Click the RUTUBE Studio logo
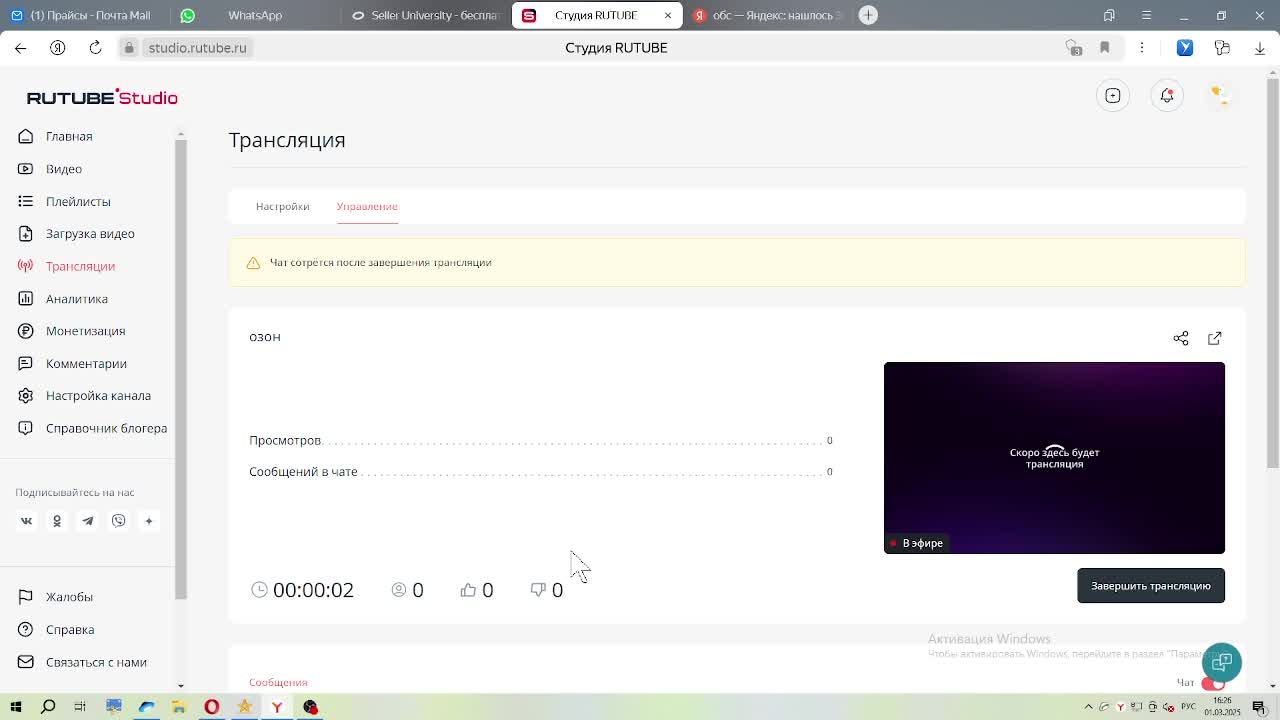Image resolution: width=1280 pixels, height=720 pixels. point(102,97)
